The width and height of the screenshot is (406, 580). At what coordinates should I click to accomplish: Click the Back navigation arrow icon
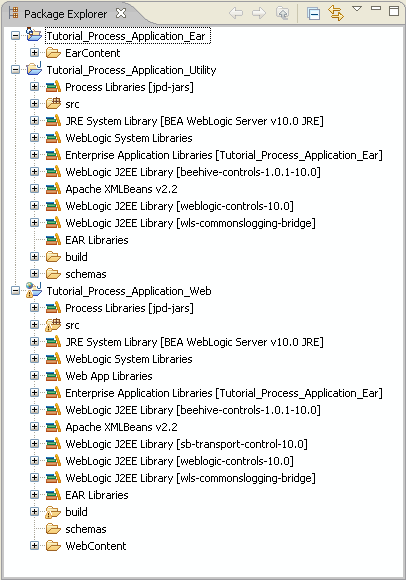(x=236, y=13)
